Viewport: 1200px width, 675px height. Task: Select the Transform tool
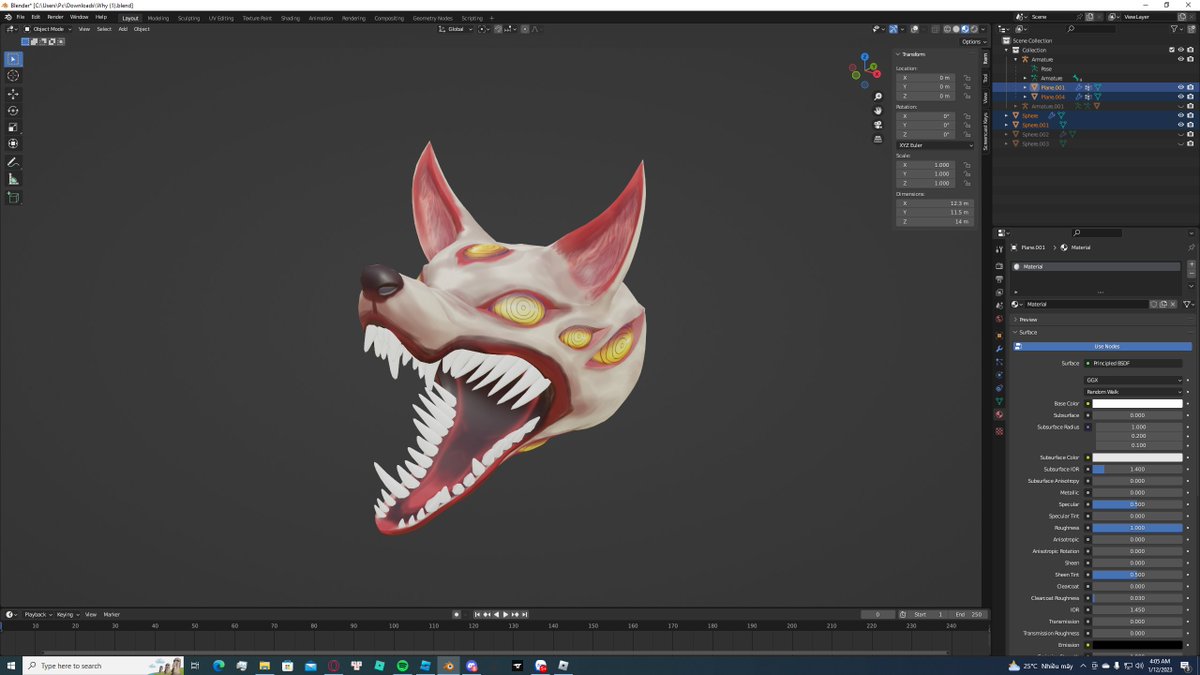pos(13,144)
